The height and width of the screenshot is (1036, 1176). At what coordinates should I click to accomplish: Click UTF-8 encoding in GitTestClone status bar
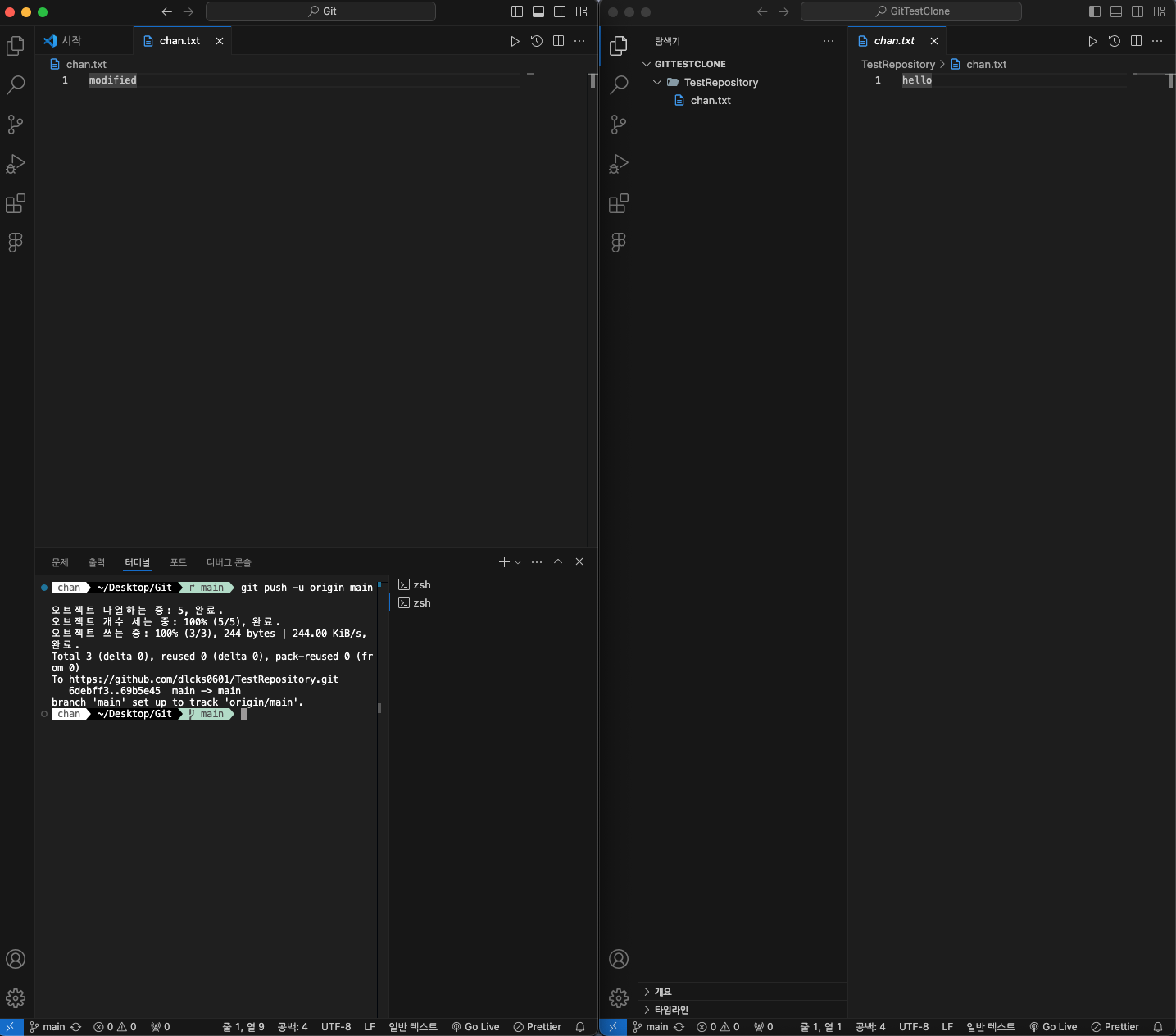coord(914,1027)
